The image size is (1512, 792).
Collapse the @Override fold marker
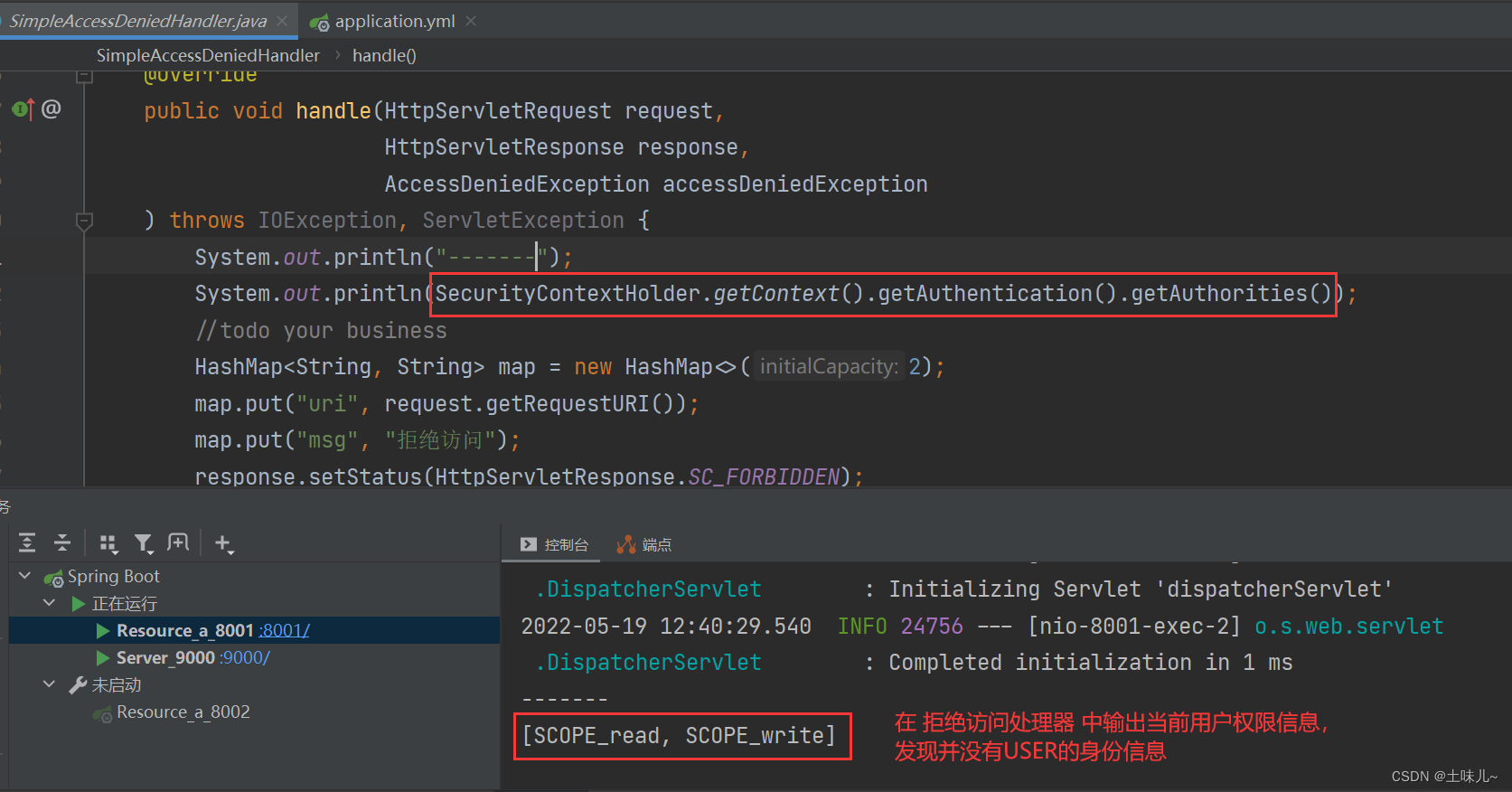pos(84,77)
